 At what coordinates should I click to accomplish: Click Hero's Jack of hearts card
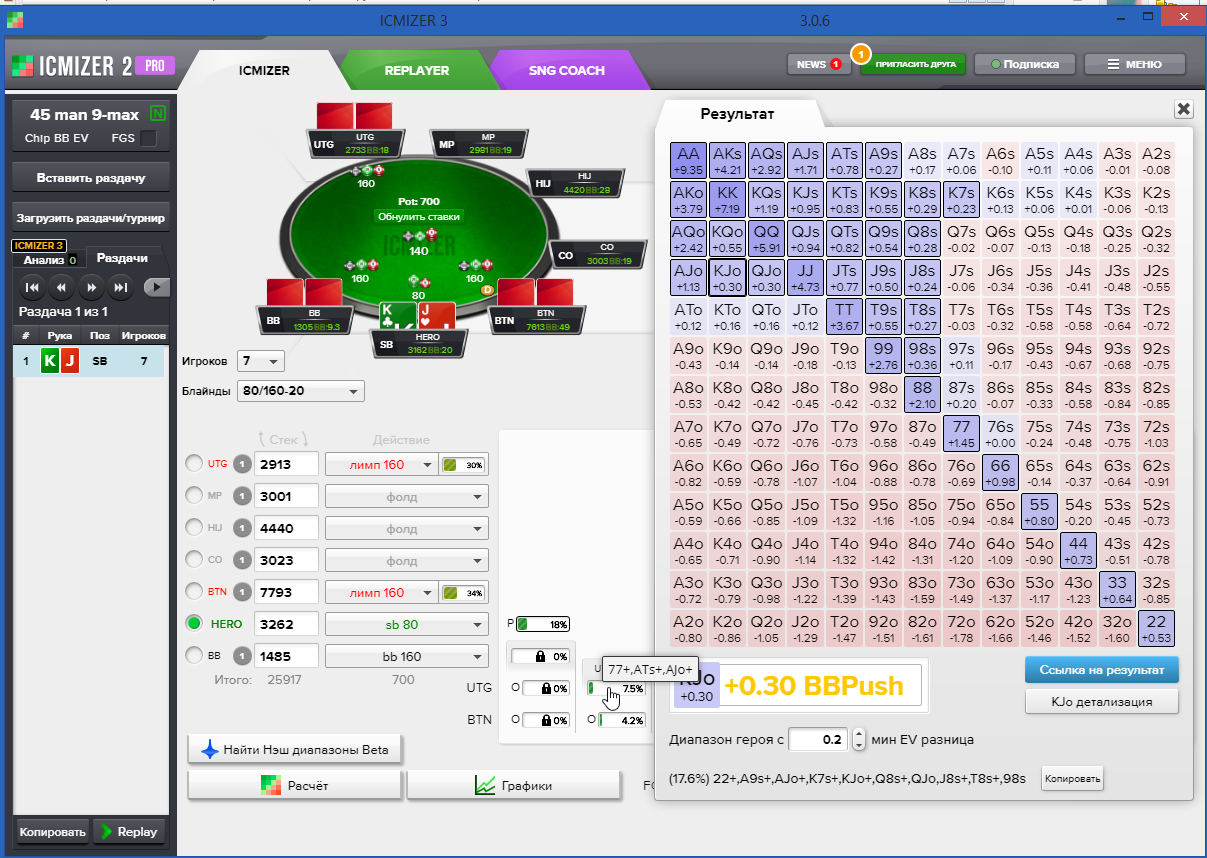437,316
